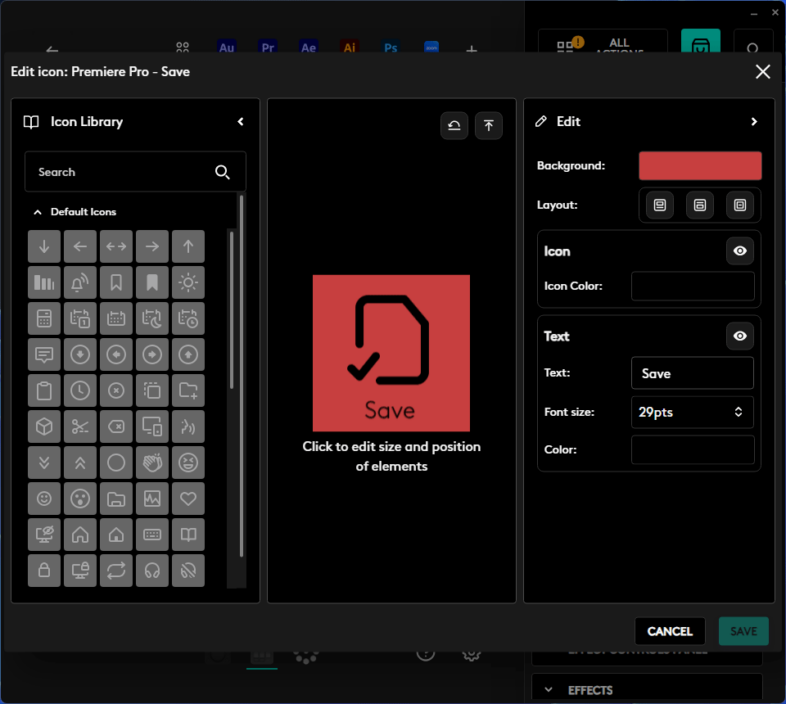This screenshot has width=786, height=704.
Task: Open the red Background color swatch
Action: click(700, 166)
